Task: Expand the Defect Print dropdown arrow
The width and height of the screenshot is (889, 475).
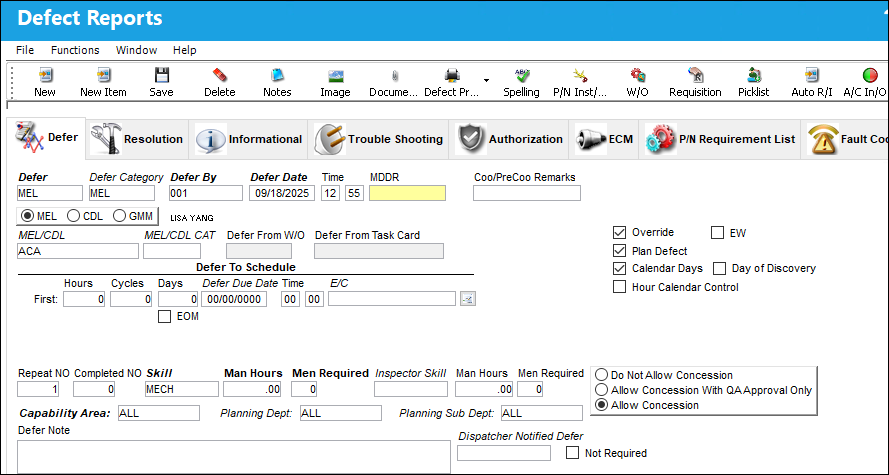Action: click(x=486, y=80)
